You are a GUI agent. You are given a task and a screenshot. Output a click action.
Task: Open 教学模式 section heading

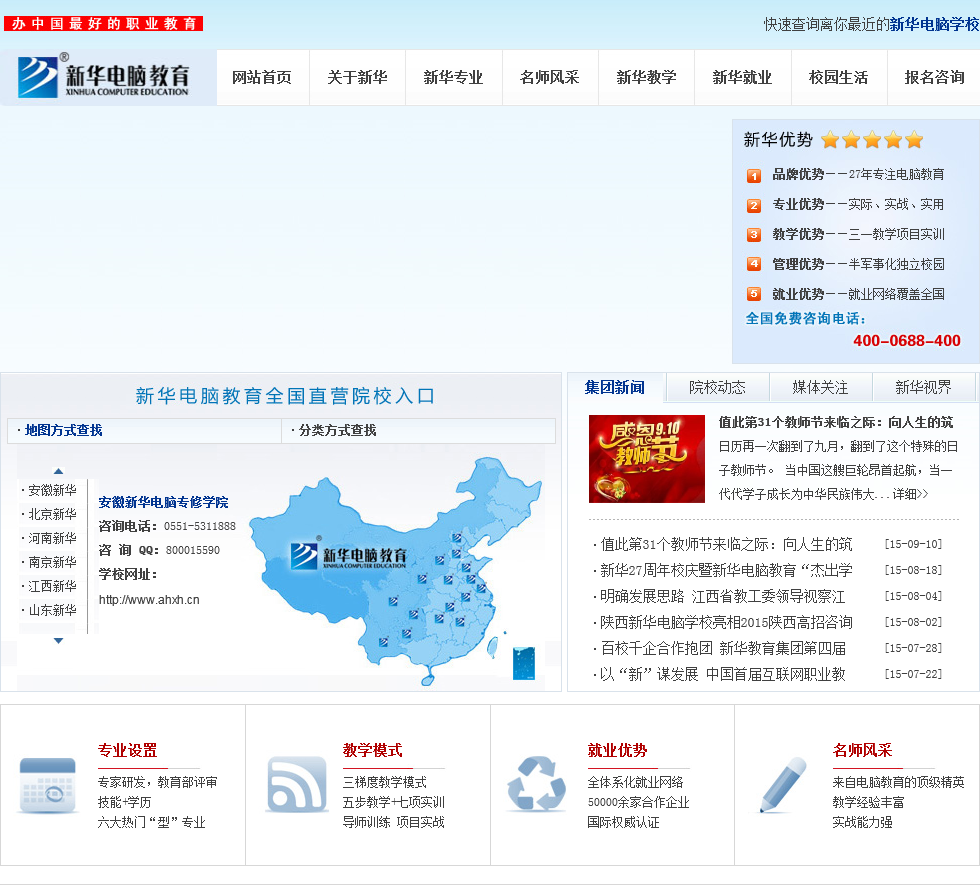click(372, 750)
